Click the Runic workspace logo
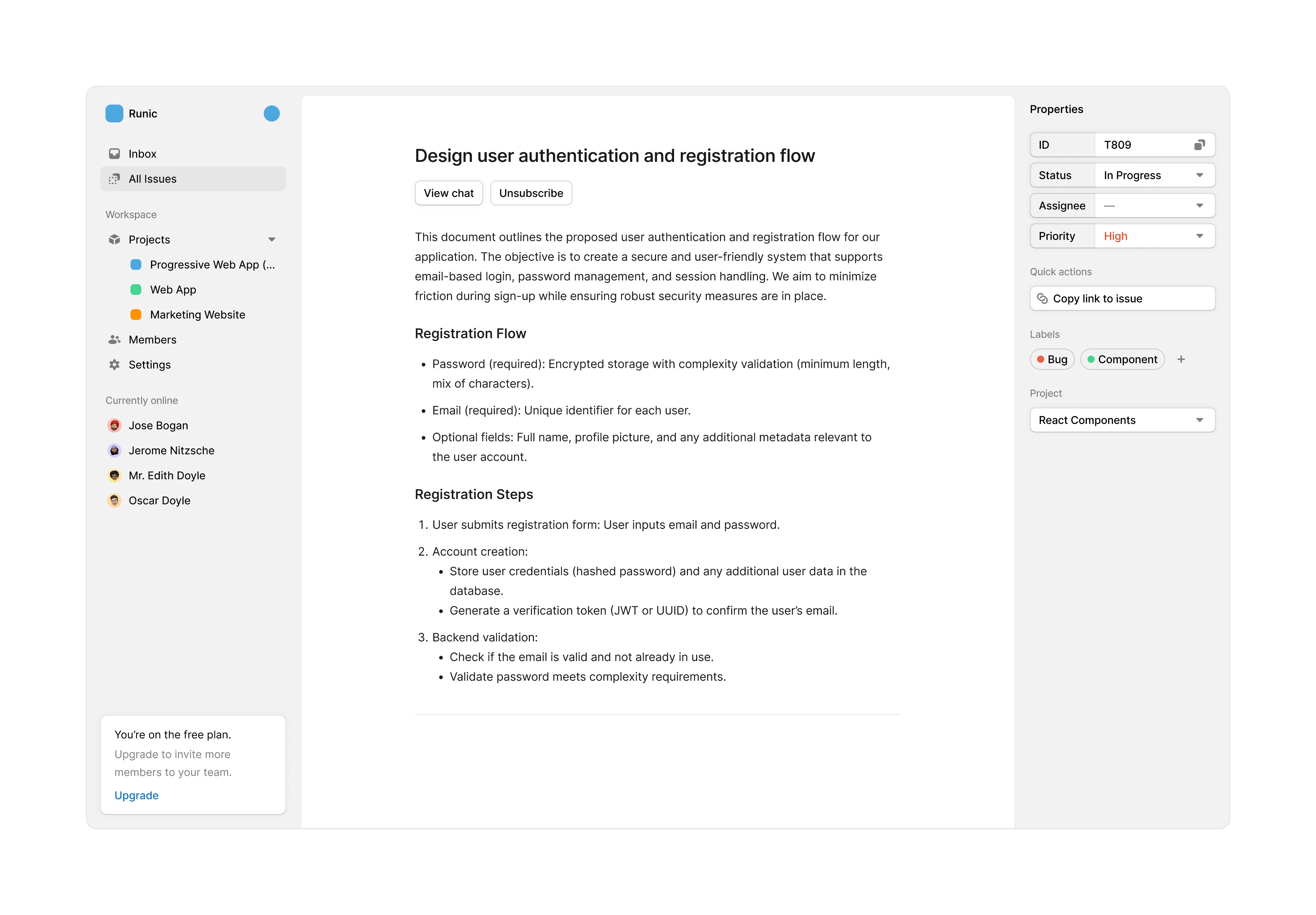 114,113
